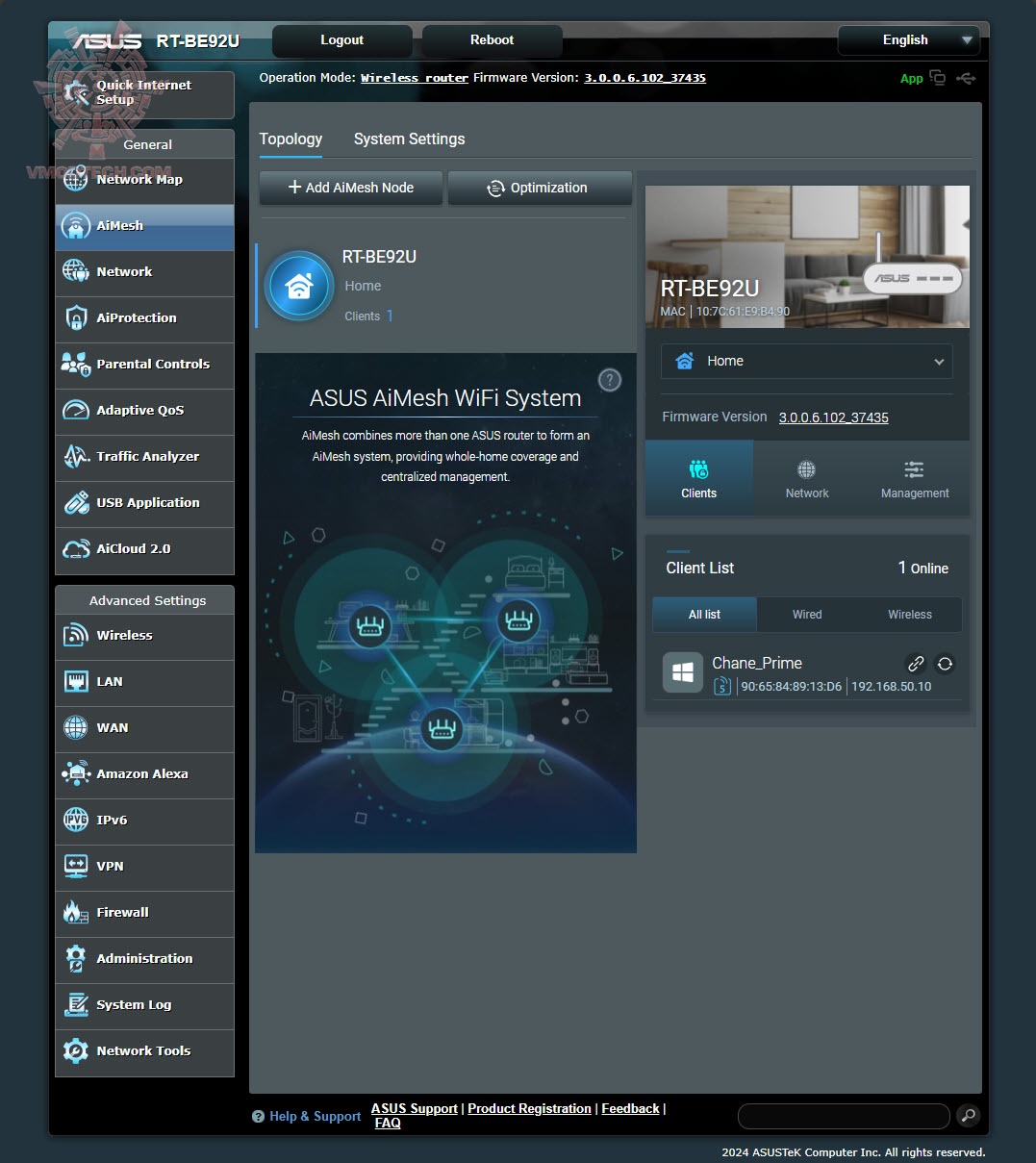Open the ASUS Support link

(x=415, y=1108)
